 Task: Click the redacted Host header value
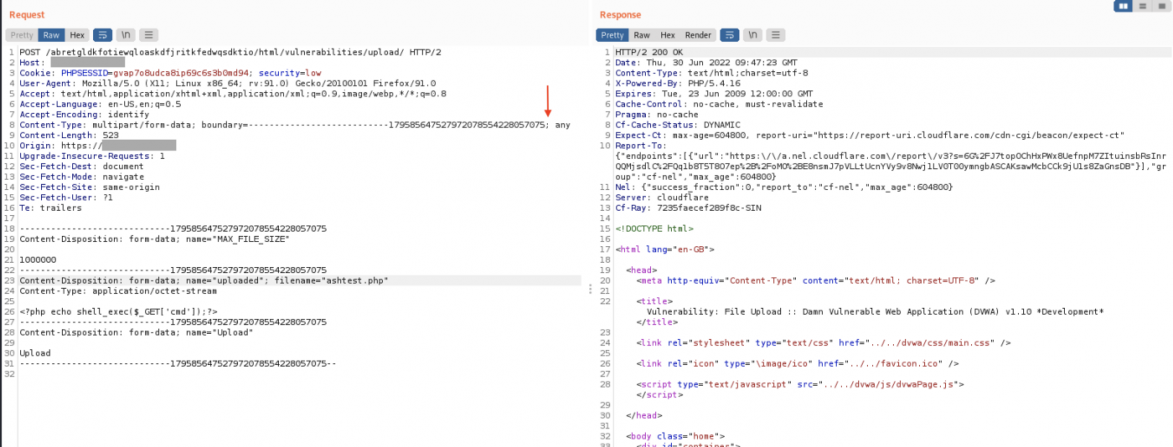click(x=88, y=63)
